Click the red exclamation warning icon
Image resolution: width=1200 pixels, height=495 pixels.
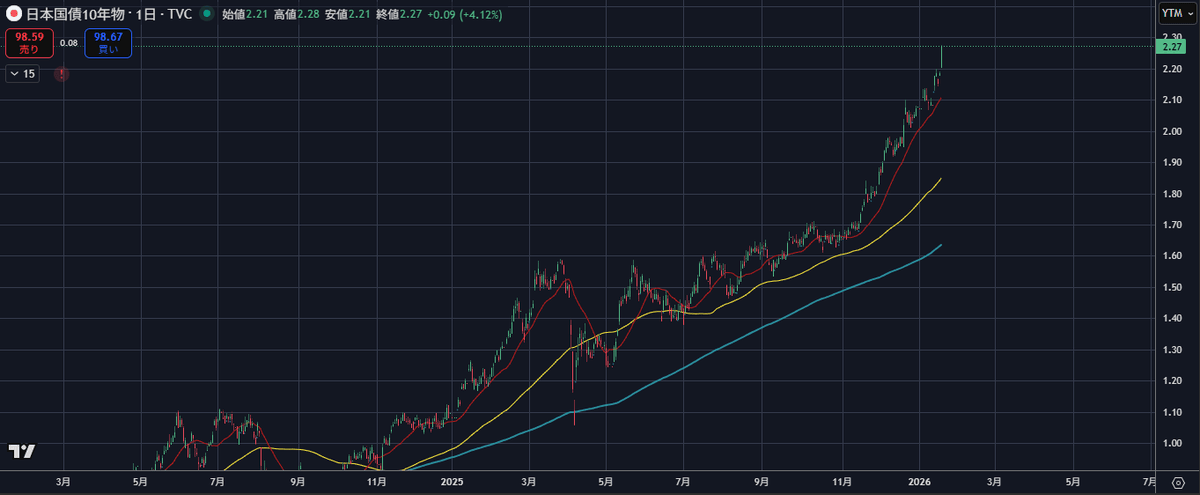pyautogui.click(x=62, y=74)
